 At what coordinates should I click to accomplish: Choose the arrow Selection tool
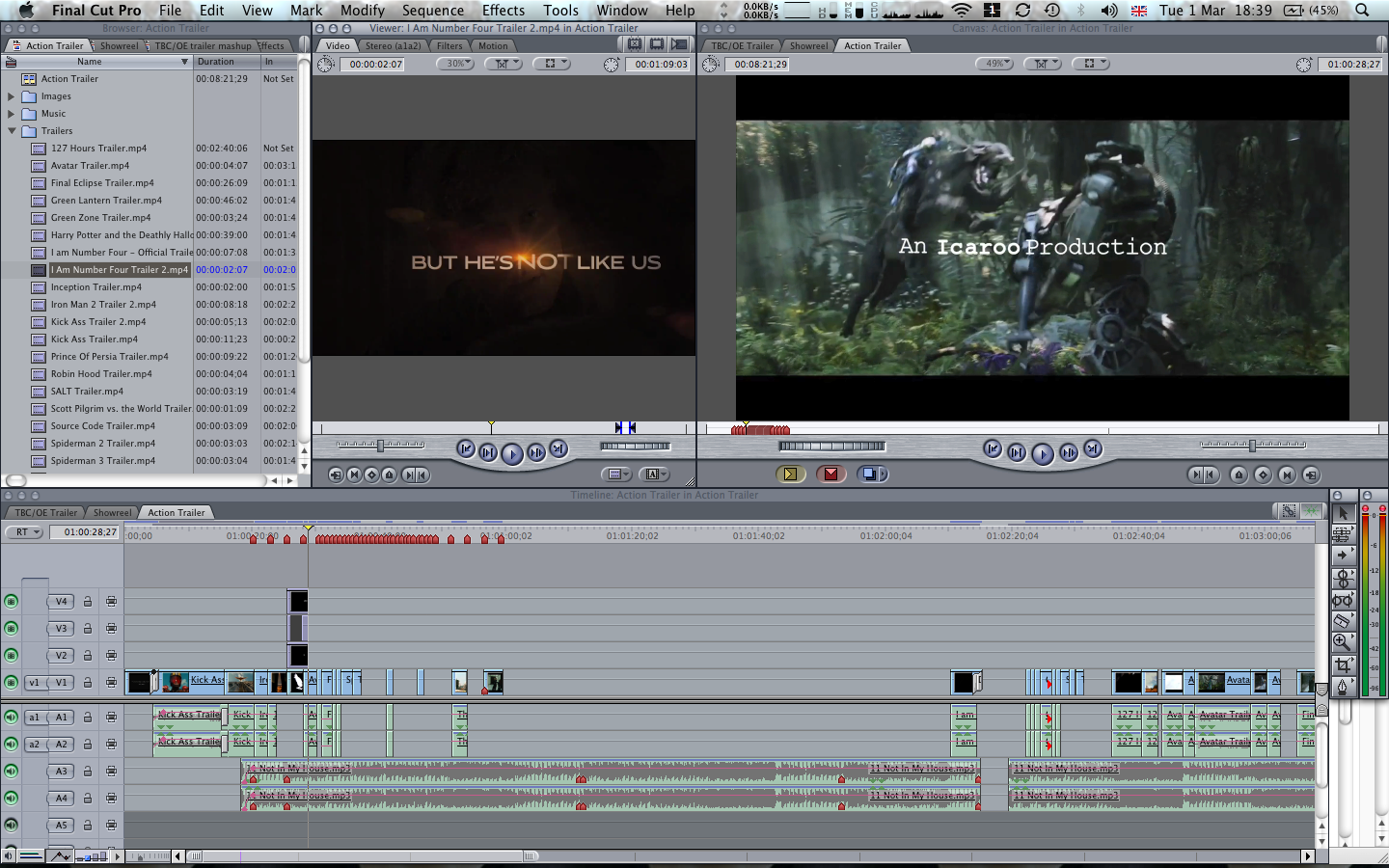point(1342,514)
